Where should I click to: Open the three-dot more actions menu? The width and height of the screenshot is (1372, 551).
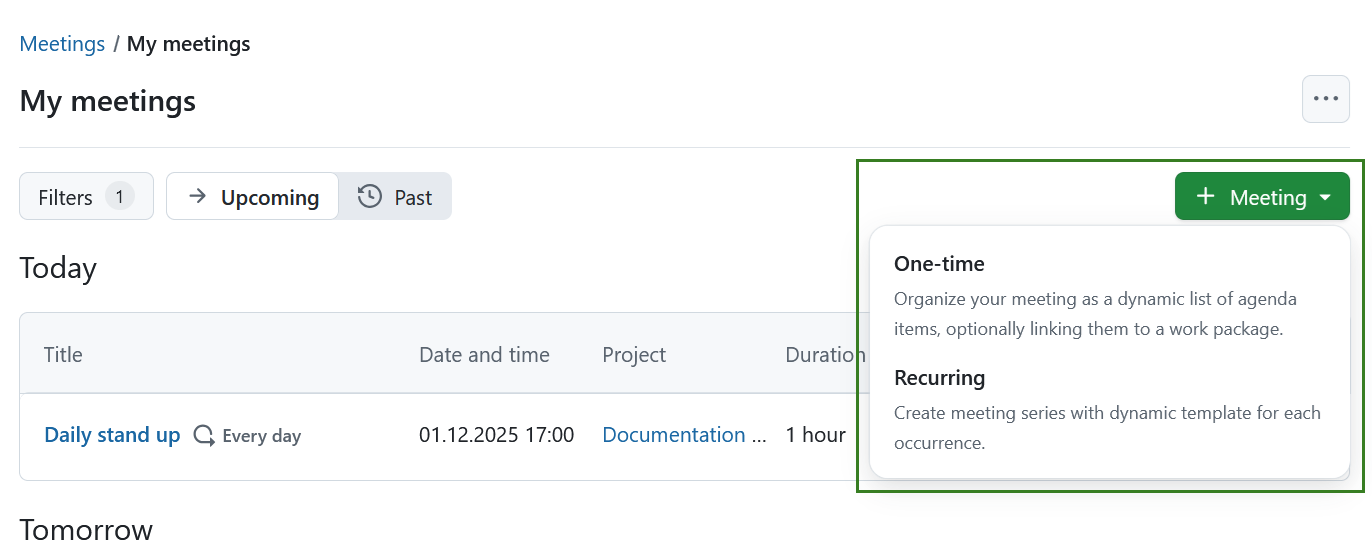click(x=1325, y=99)
